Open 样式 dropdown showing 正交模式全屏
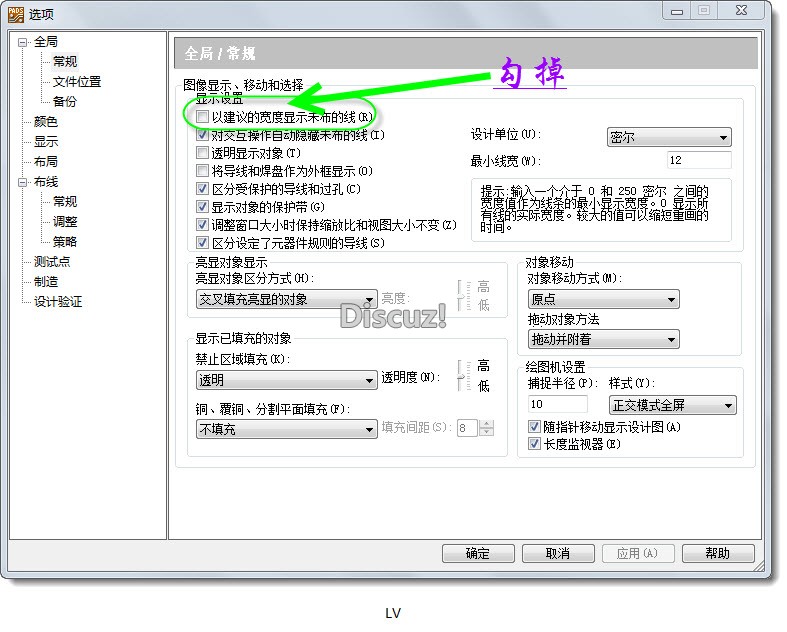787x632 pixels. (673, 405)
